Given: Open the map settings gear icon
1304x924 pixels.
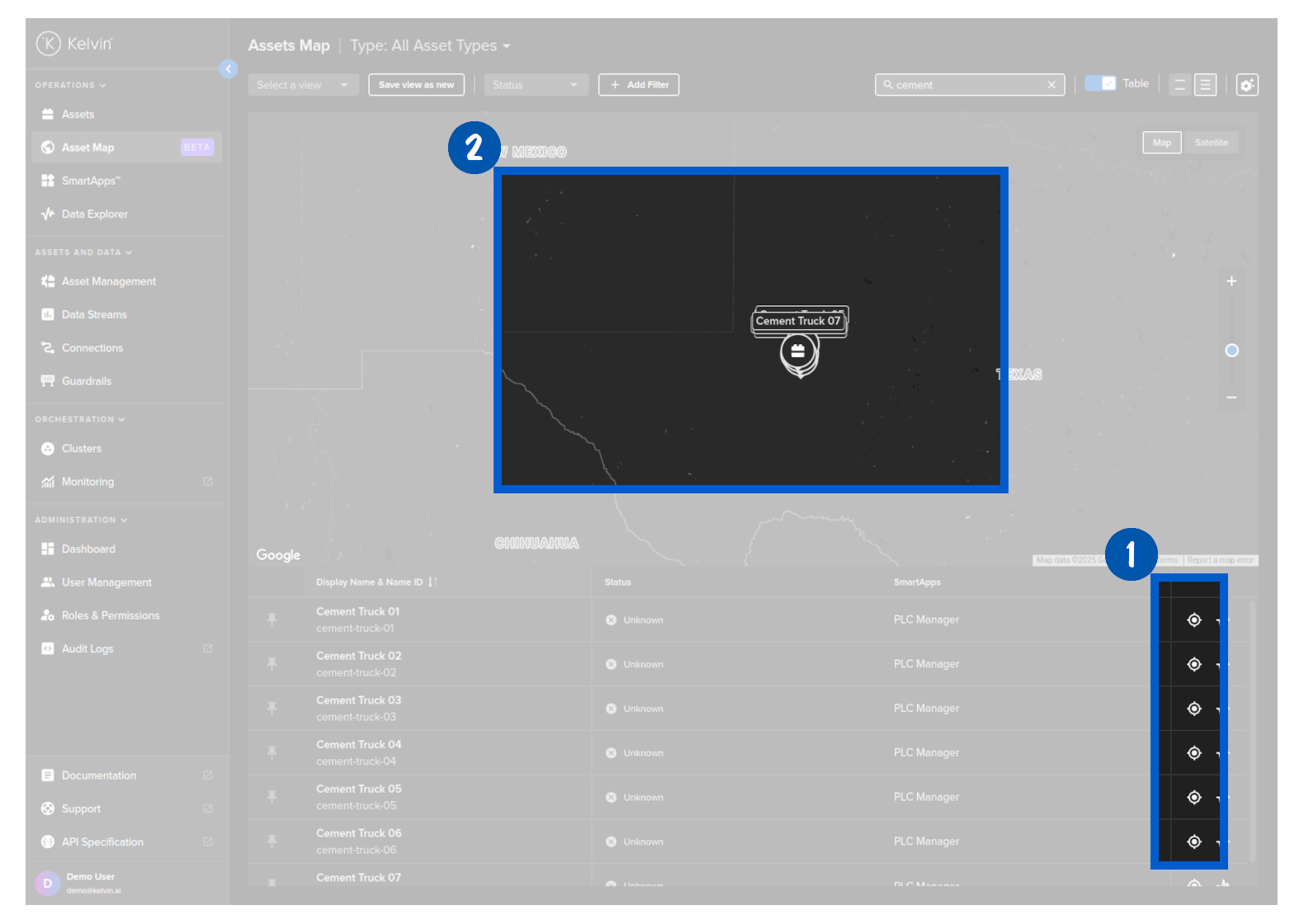Looking at the screenshot, I should [1246, 85].
